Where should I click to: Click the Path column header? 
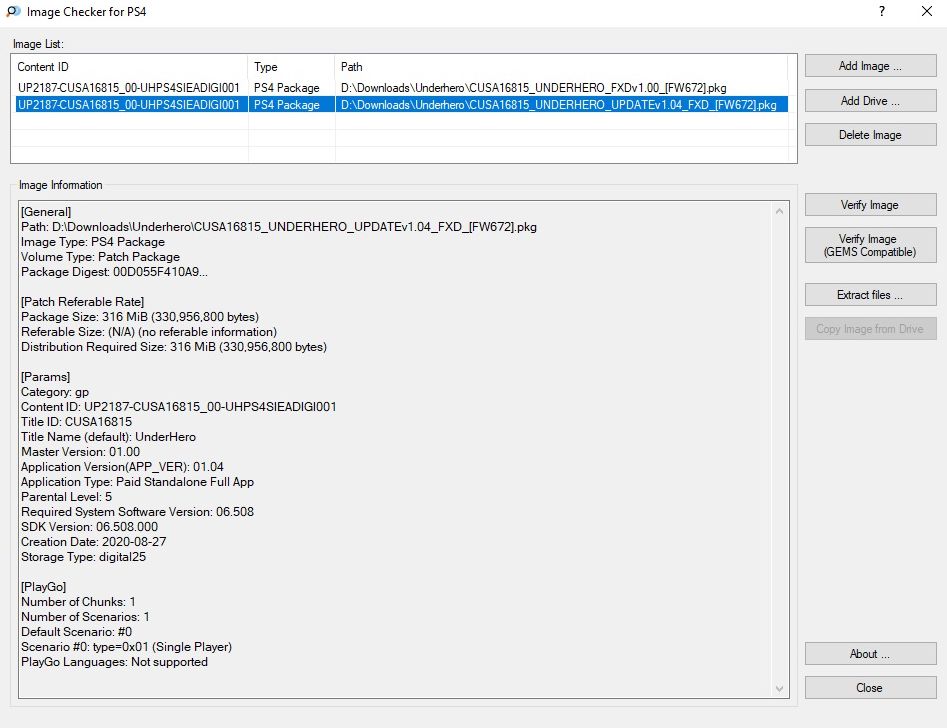(x=560, y=67)
